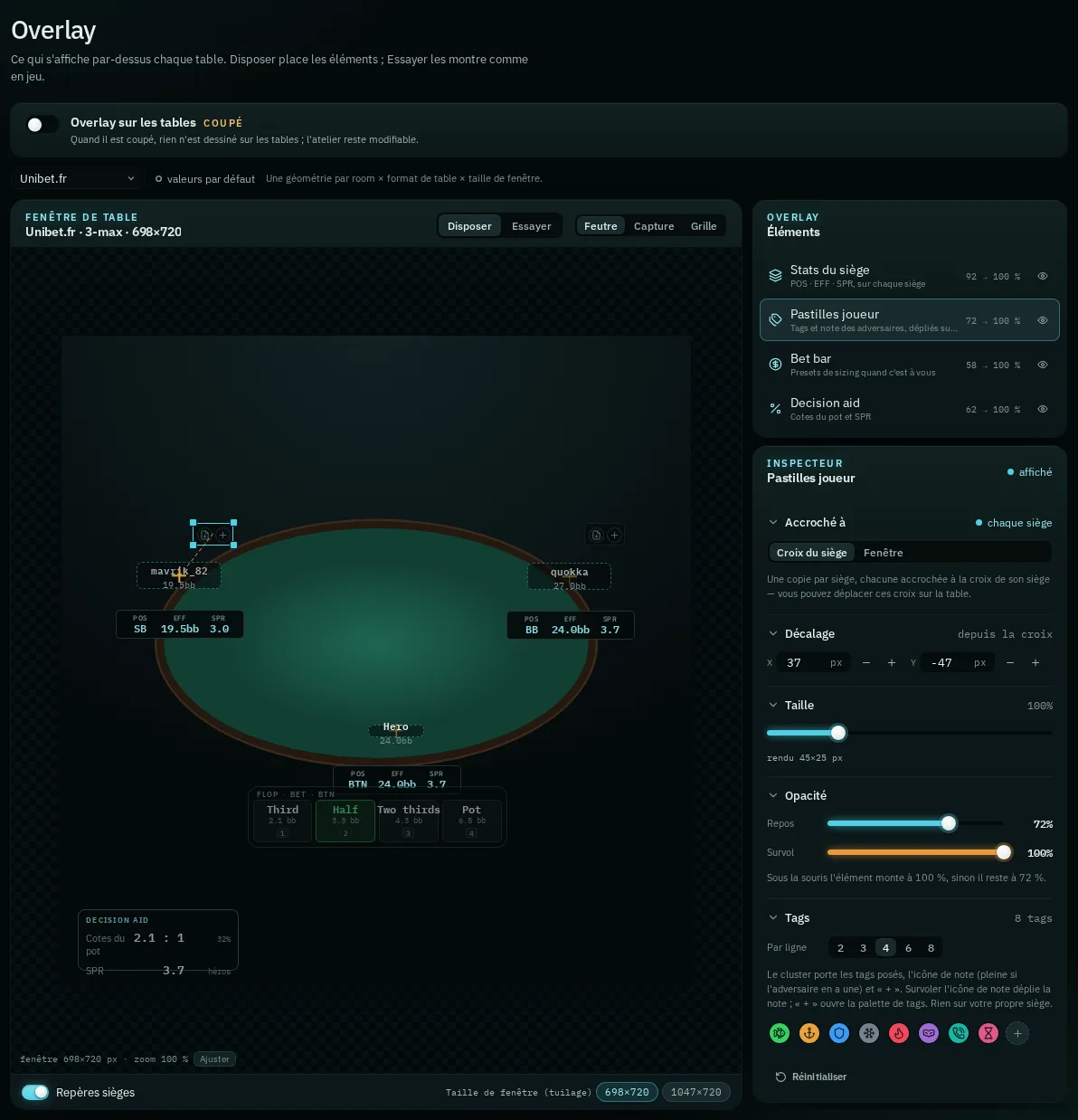The image size is (1078, 1120).
Task: Turn off the Repères sièges toggle
Action: 35,1092
